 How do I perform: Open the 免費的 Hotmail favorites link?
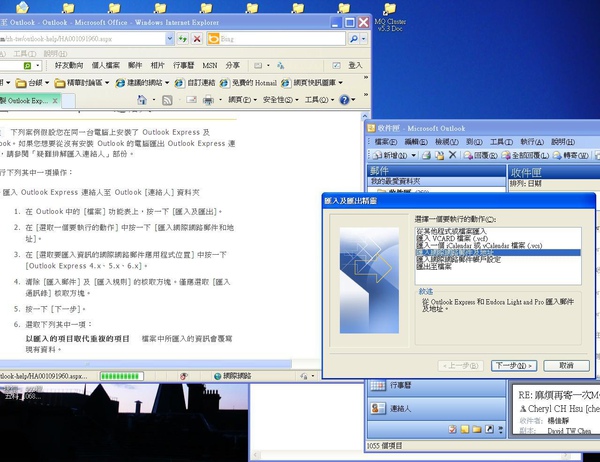[248, 83]
